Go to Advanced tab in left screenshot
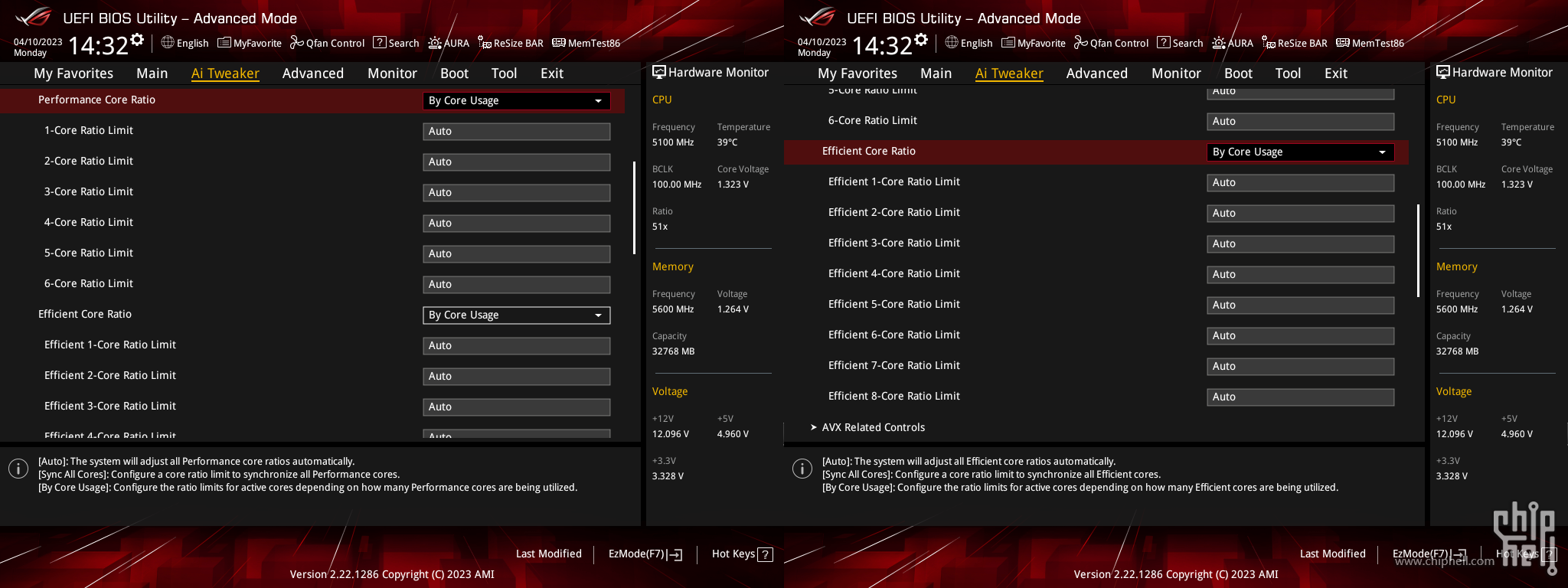 pyautogui.click(x=313, y=73)
